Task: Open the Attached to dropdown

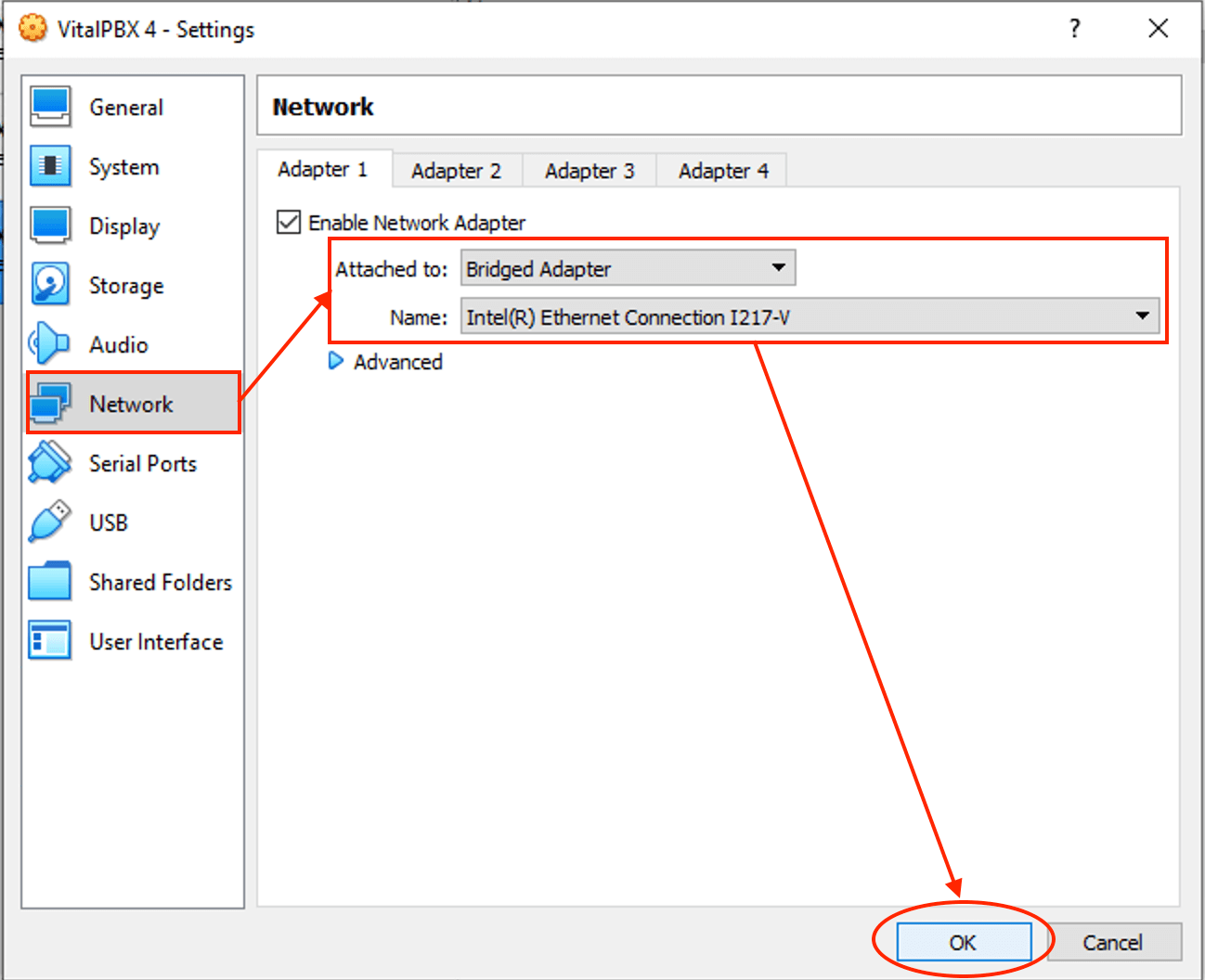Action: [778, 268]
